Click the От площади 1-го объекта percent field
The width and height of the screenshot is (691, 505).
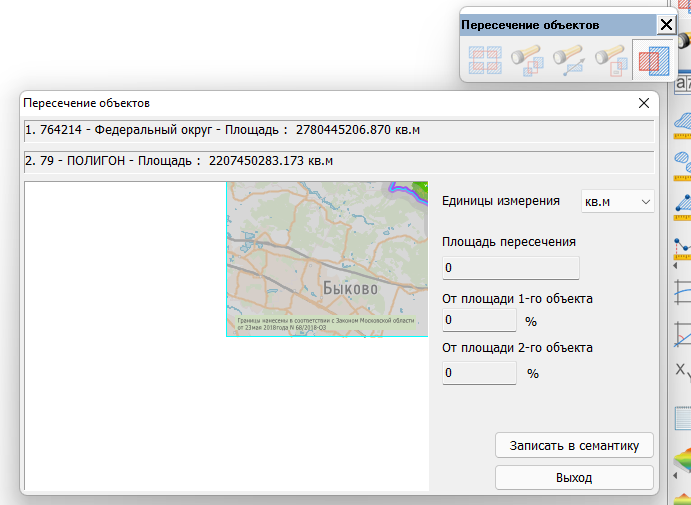479,320
